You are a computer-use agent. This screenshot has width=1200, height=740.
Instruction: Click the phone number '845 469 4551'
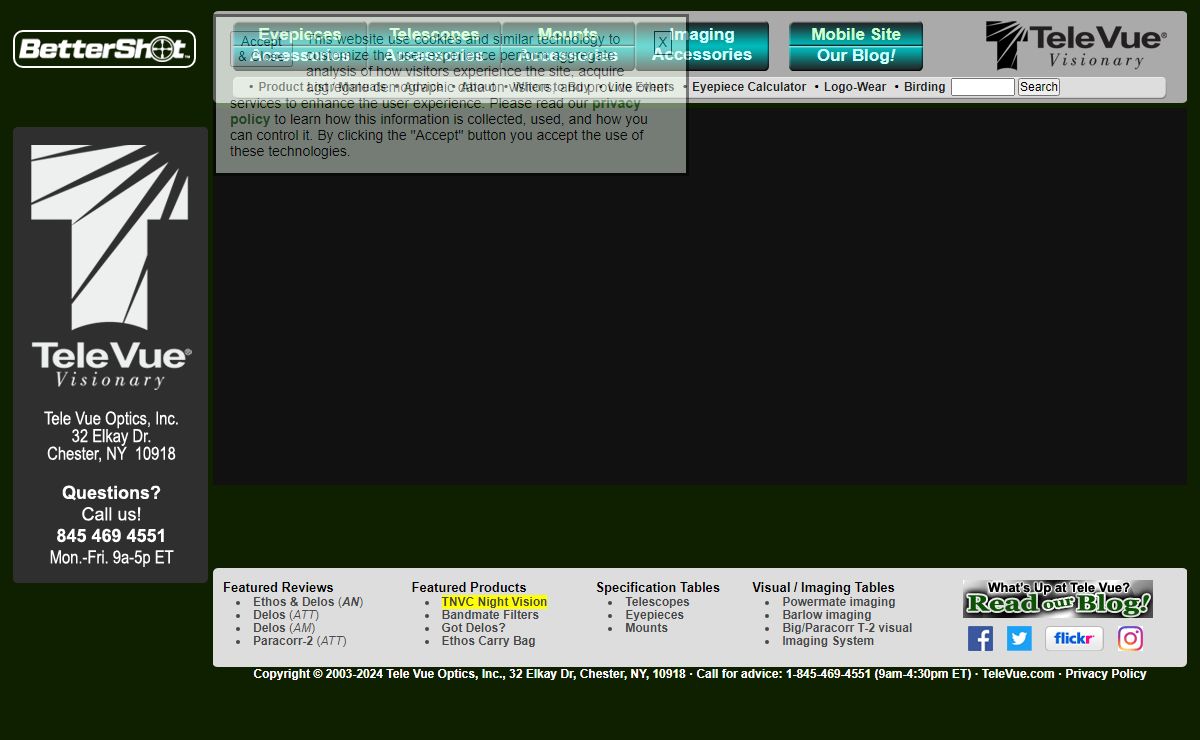[111, 536]
